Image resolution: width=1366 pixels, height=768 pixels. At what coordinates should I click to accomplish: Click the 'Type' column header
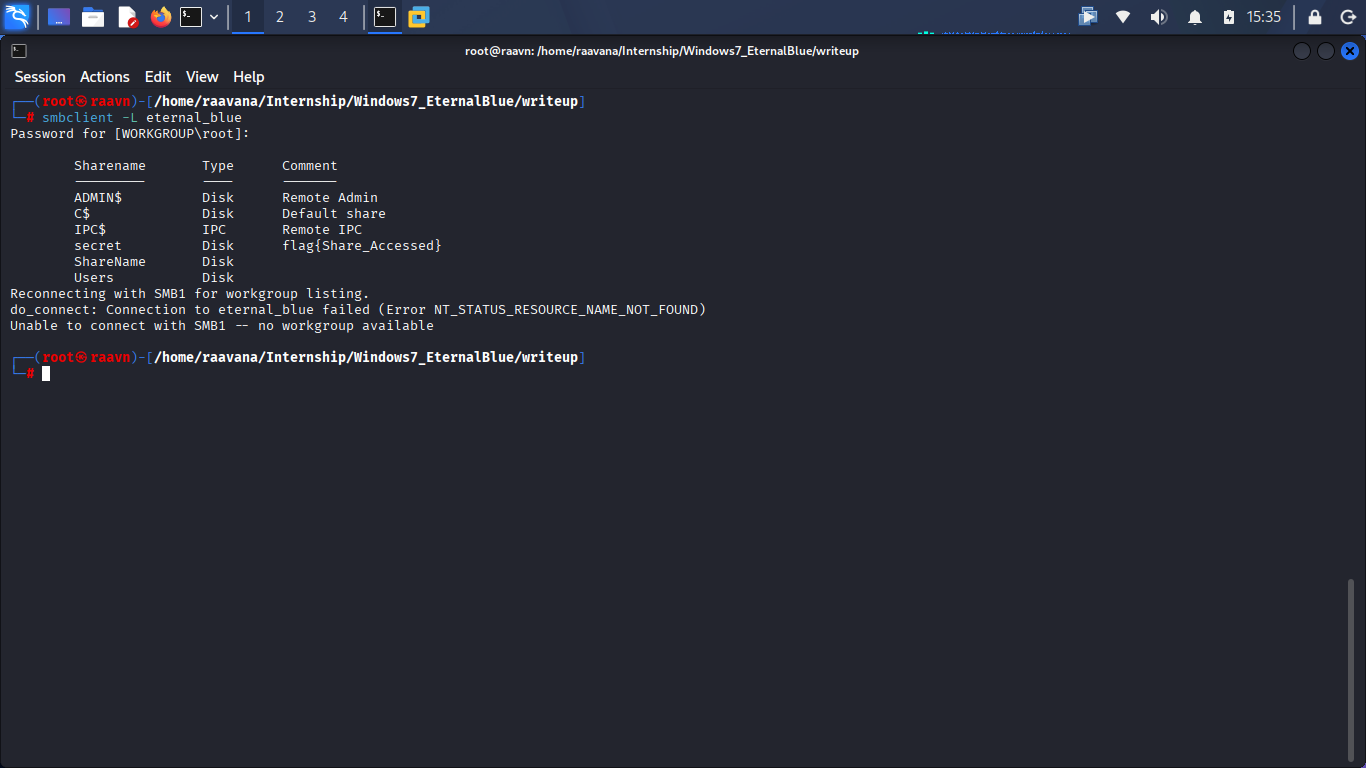[x=218, y=166]
